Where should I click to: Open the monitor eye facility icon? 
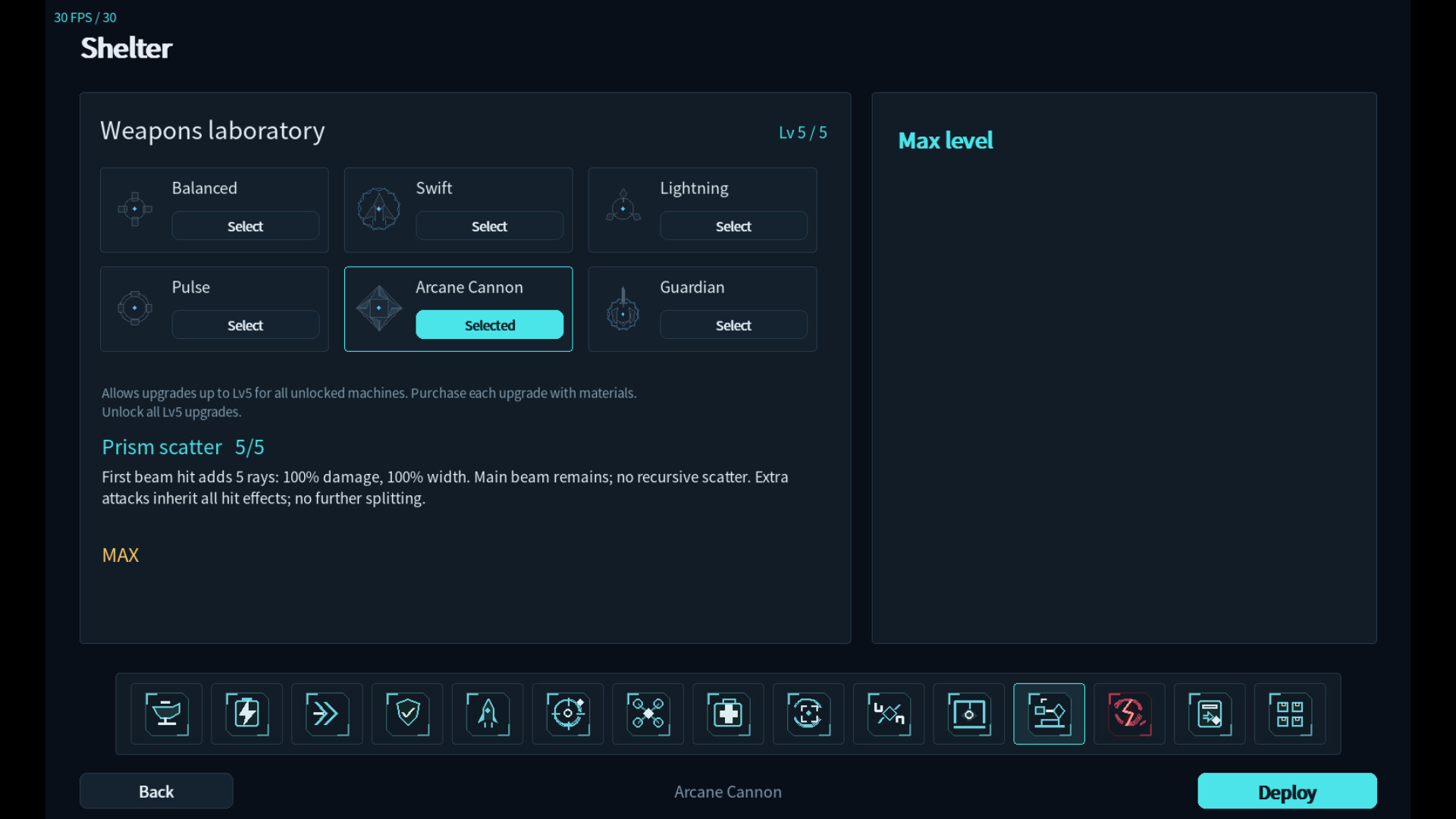coord(969,714)
